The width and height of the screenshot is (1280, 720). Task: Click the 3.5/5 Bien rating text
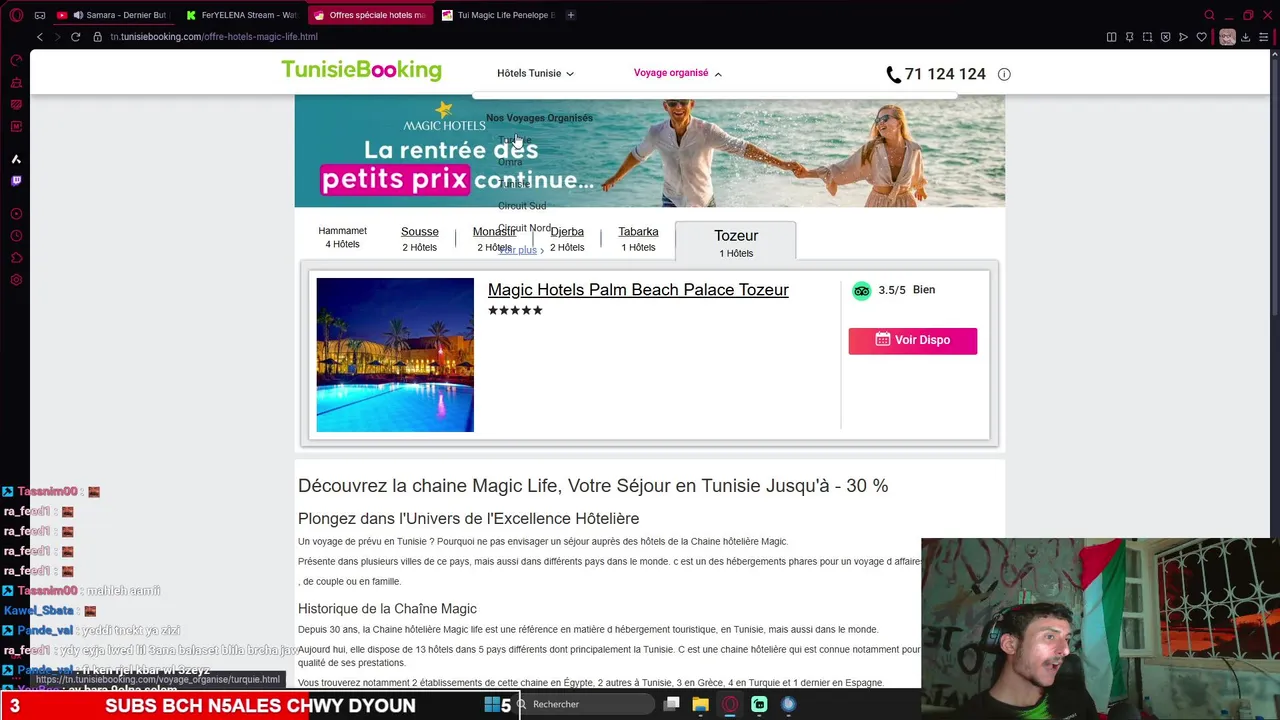click(907, 290)
